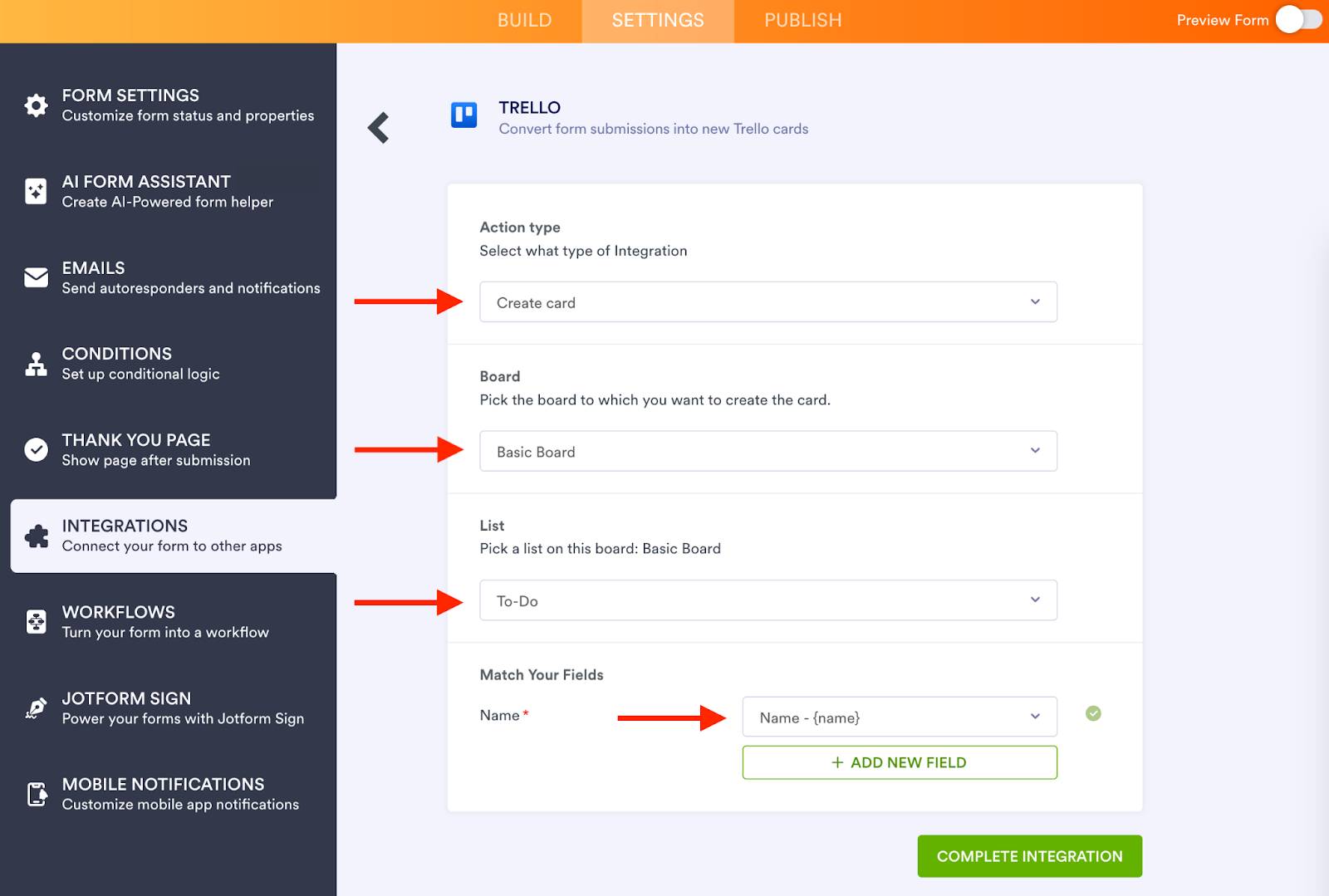Open the To-Do list dropdown
Viewport: 1329px width, 896px height.
coord(768,600)
